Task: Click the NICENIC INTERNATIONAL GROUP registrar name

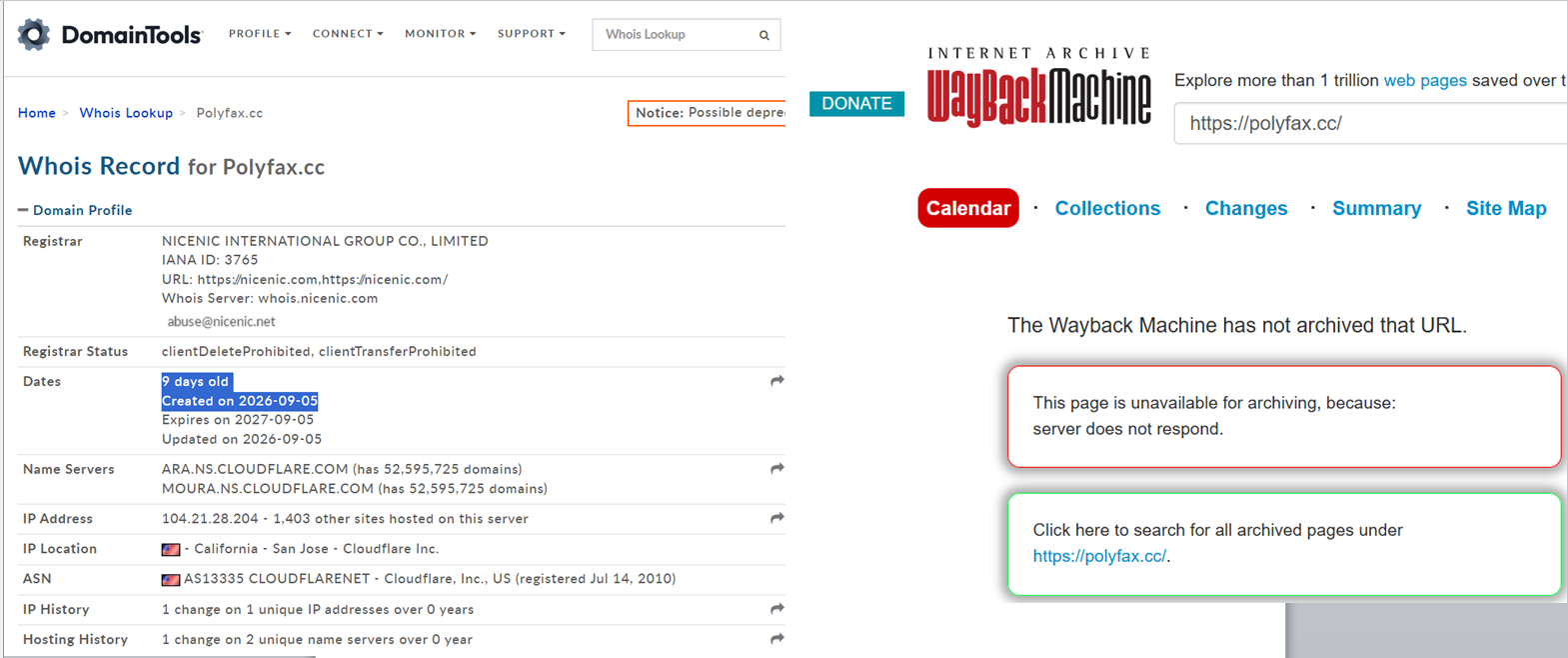Action: click(325, 241)
